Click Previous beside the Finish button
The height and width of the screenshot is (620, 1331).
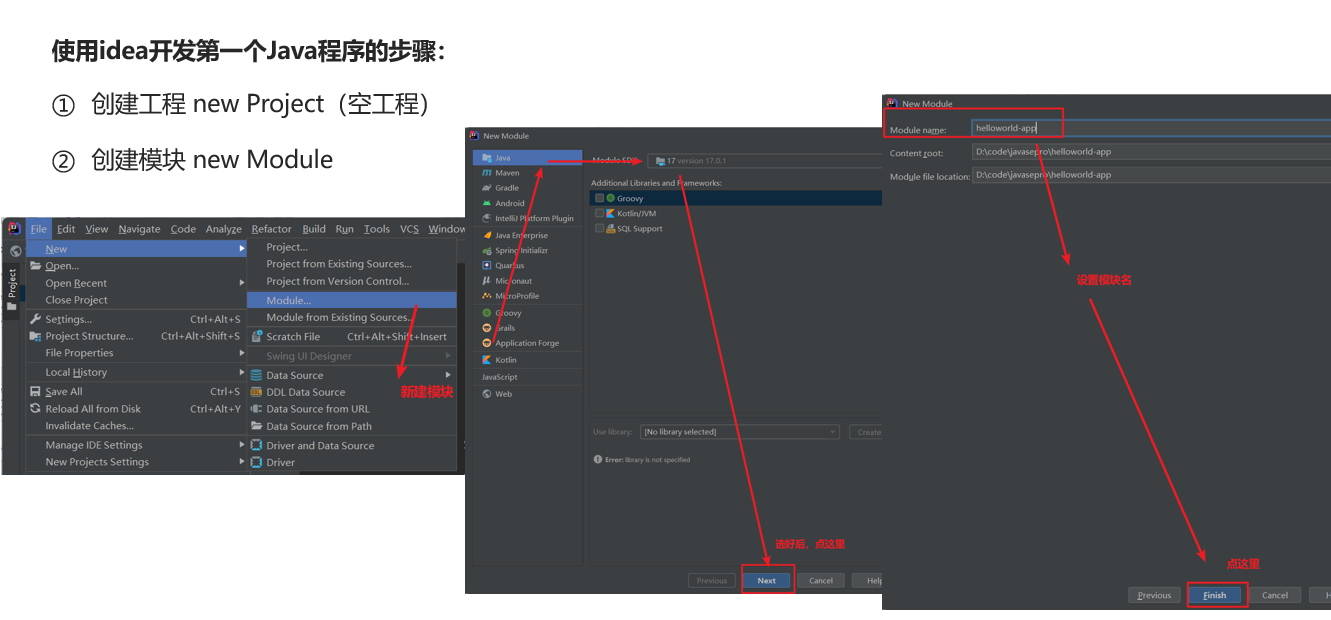pos(1154,595)
